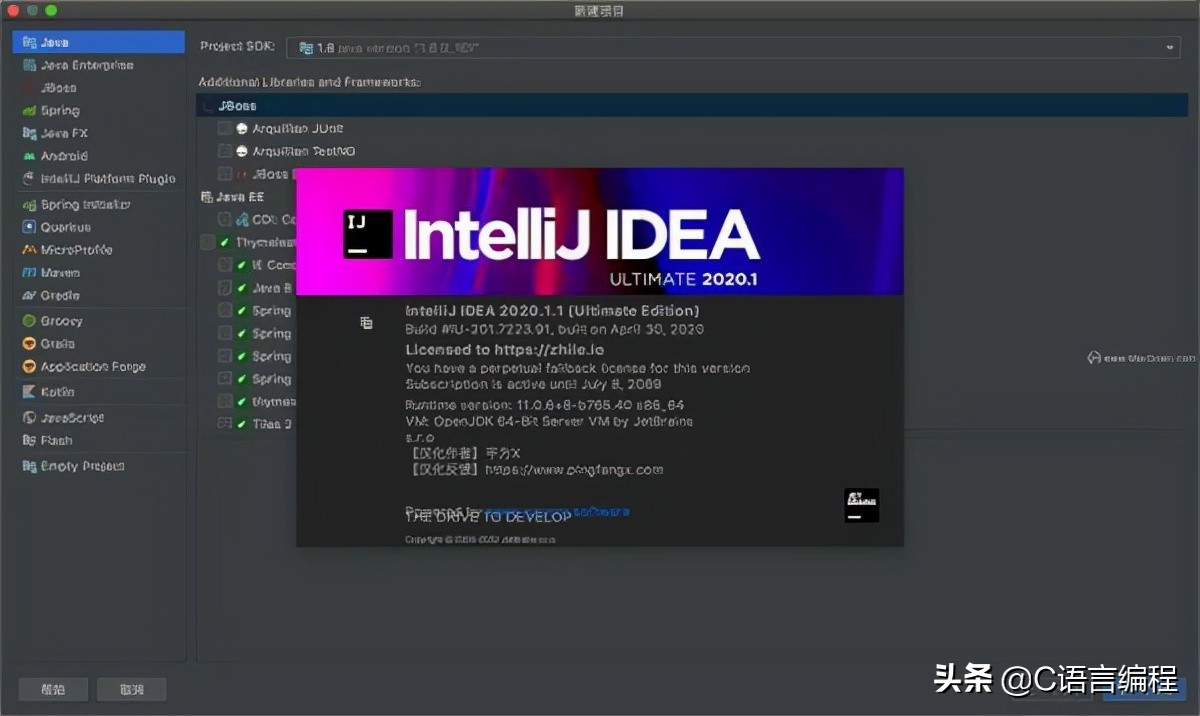Tick the Arquillian TestNG checkbox

[225, 152]
